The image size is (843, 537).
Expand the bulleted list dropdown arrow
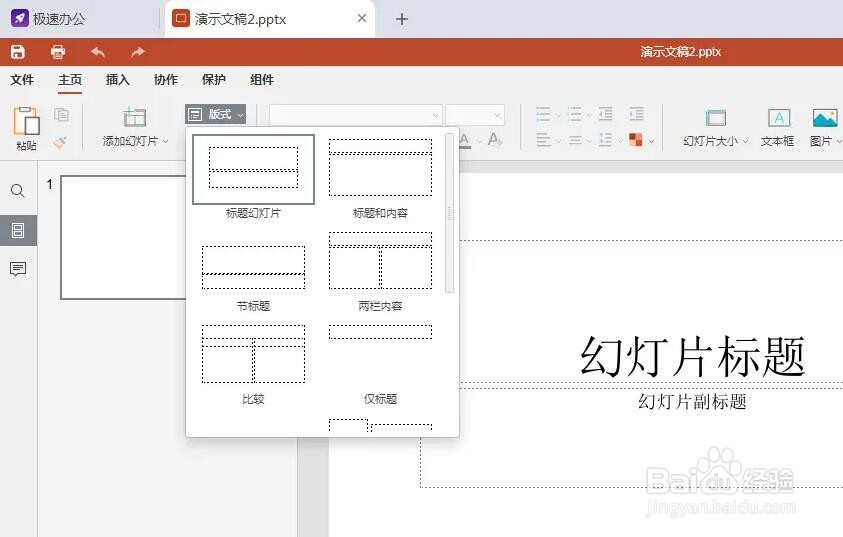pos(558,115)
